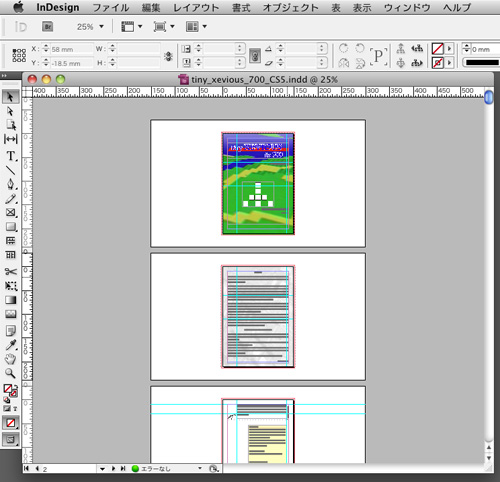This screenshot has width=500, height=482.
Task: Go to first page in status bar
Action: tap(27, 468)
